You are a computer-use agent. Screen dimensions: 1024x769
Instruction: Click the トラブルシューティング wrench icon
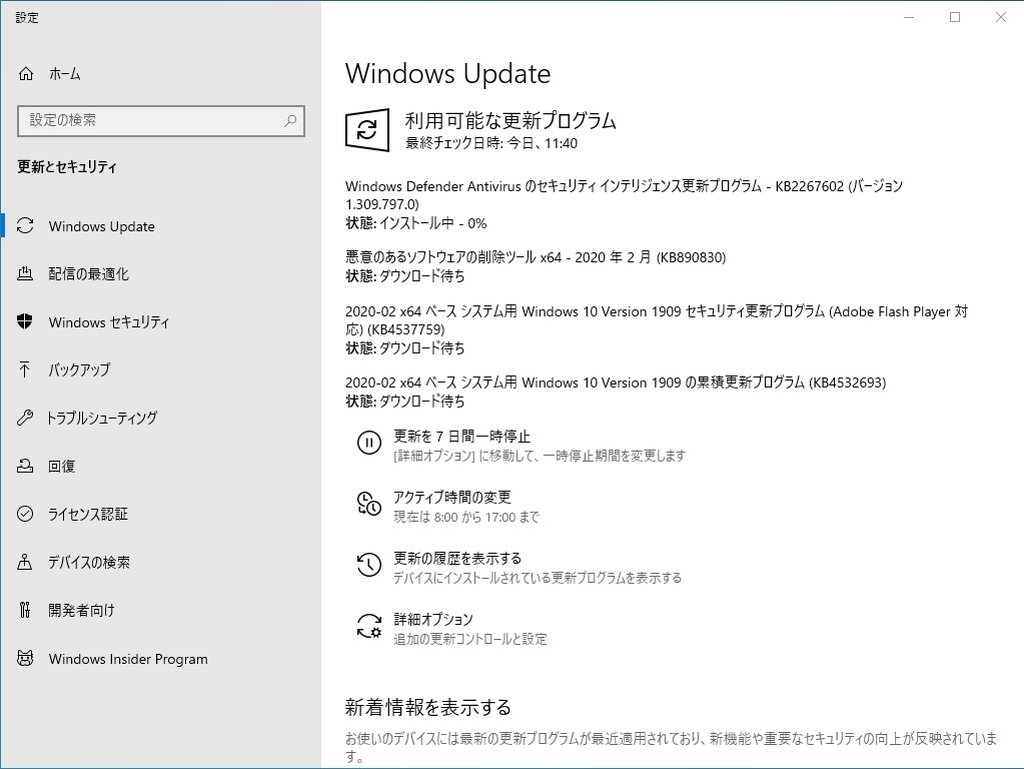tap(25, 418)
